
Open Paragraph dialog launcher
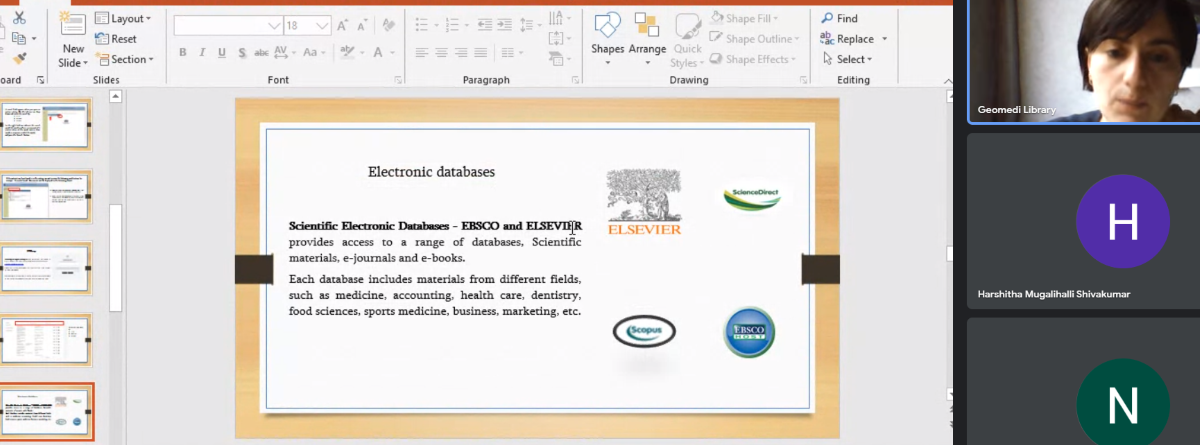(x=574, y=79)
